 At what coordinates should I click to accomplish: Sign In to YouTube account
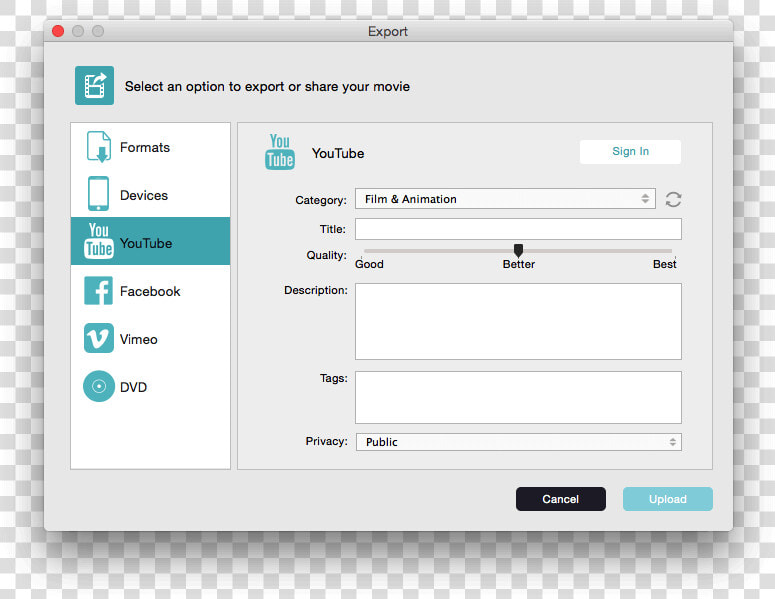(630, 151)
